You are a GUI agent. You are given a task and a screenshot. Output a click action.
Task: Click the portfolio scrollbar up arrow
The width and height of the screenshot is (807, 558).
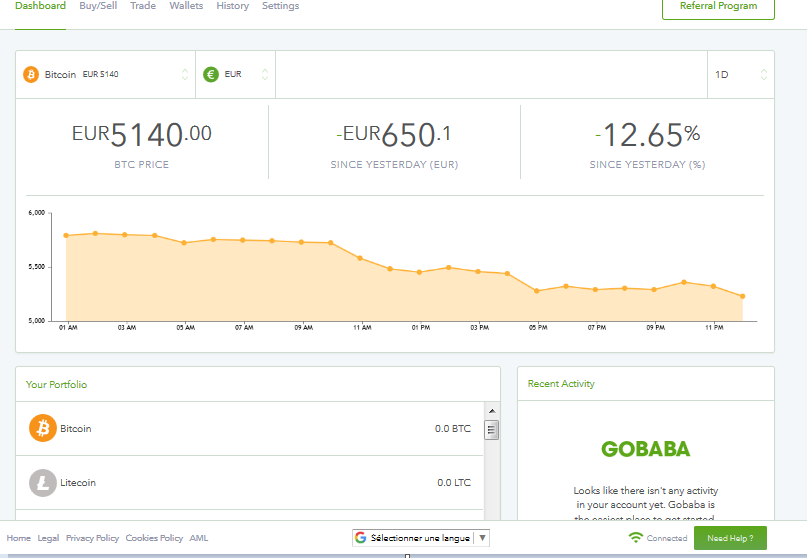point(492,411)
